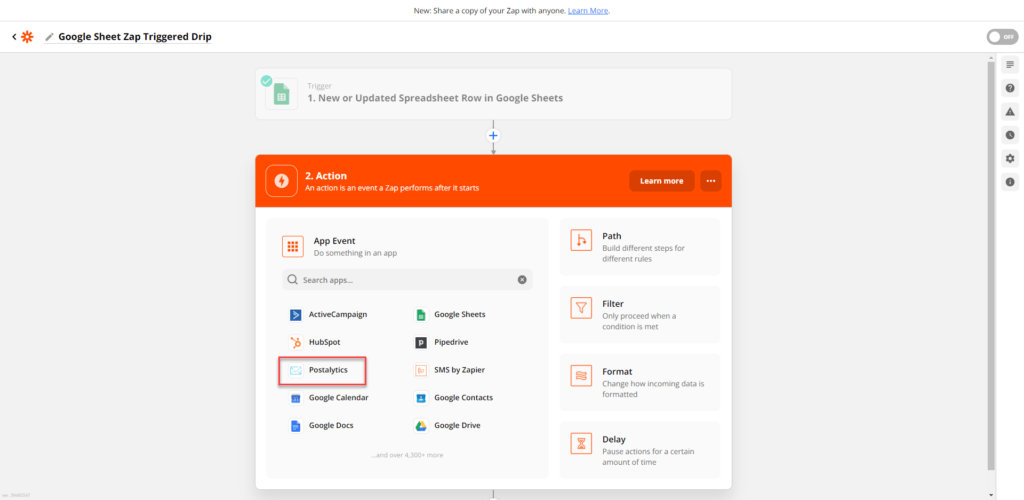The height and width of the screenshot is (500, 1024).
Task: Expand the New or Updated Spreadsheet Row trigger
Action: tap(493, 94)
